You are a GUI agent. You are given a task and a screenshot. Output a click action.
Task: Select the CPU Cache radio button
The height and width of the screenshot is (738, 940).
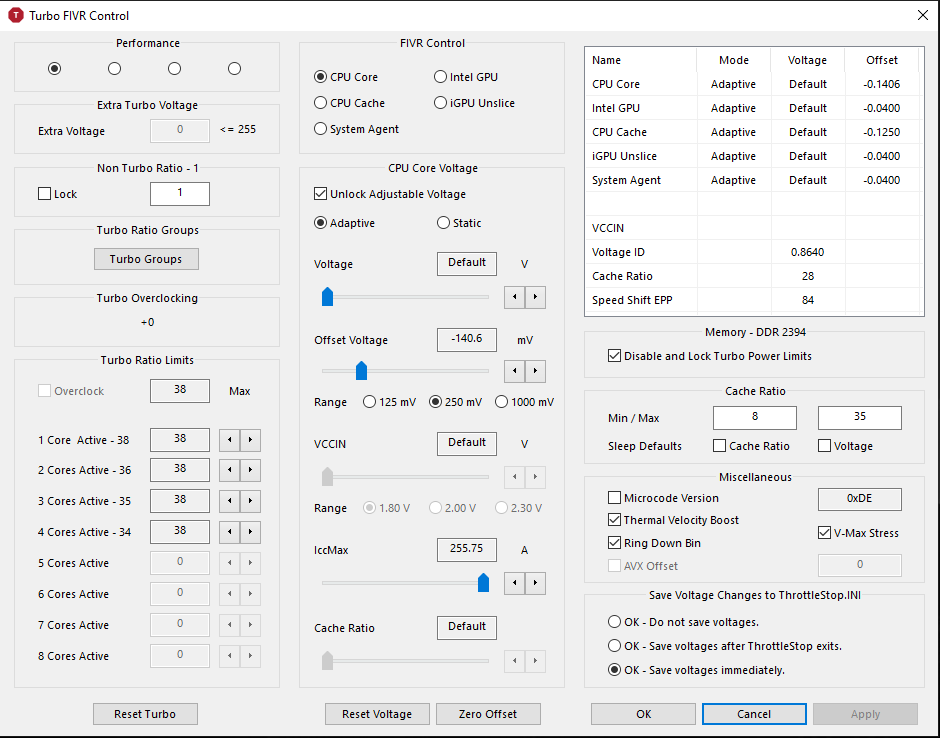(x=321, y=103)
